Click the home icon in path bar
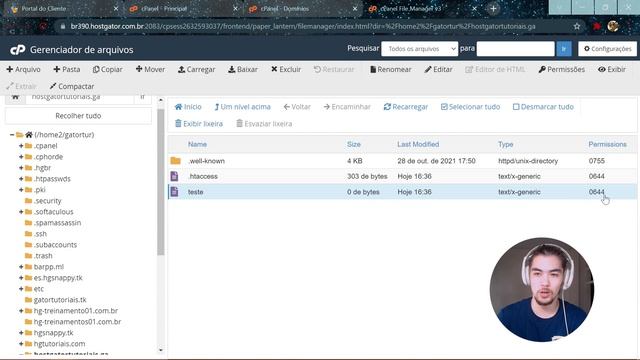This screenshot has height=360, width=640. 16,97
